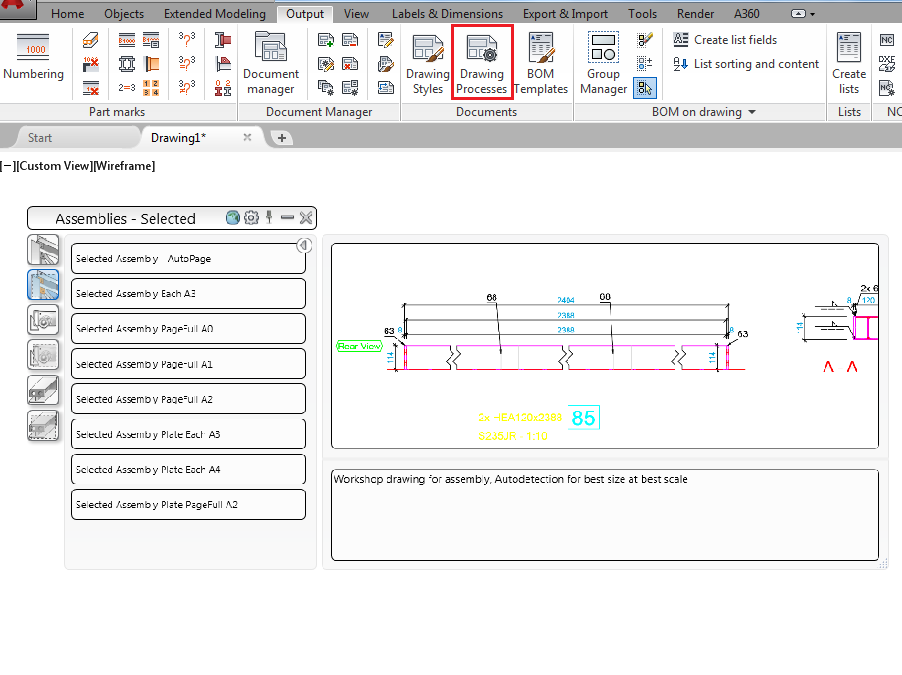Toggle the pin on Assemblies panel
Image resolution: width=902 pixels, height=675 pixels.
(x=269, y=218)
